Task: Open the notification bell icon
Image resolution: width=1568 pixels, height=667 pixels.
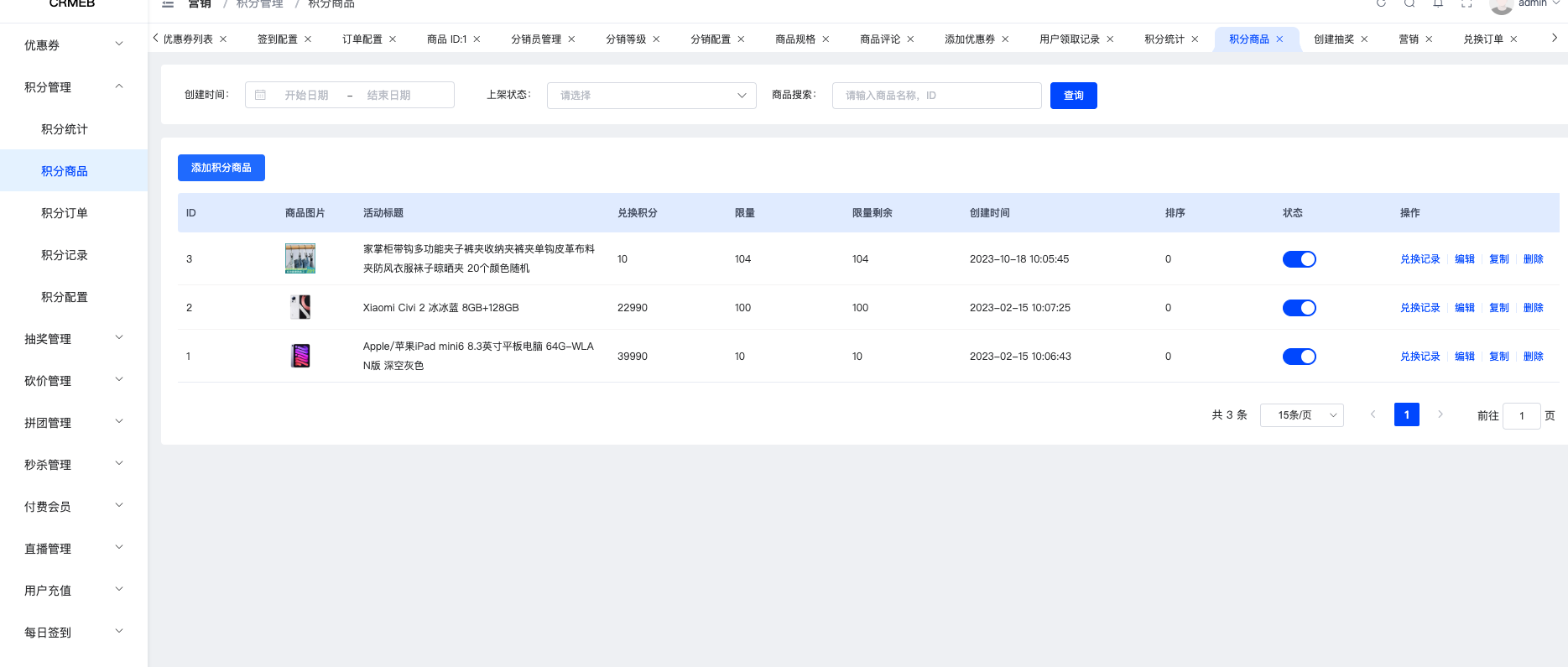Action: coord(1438,3)
